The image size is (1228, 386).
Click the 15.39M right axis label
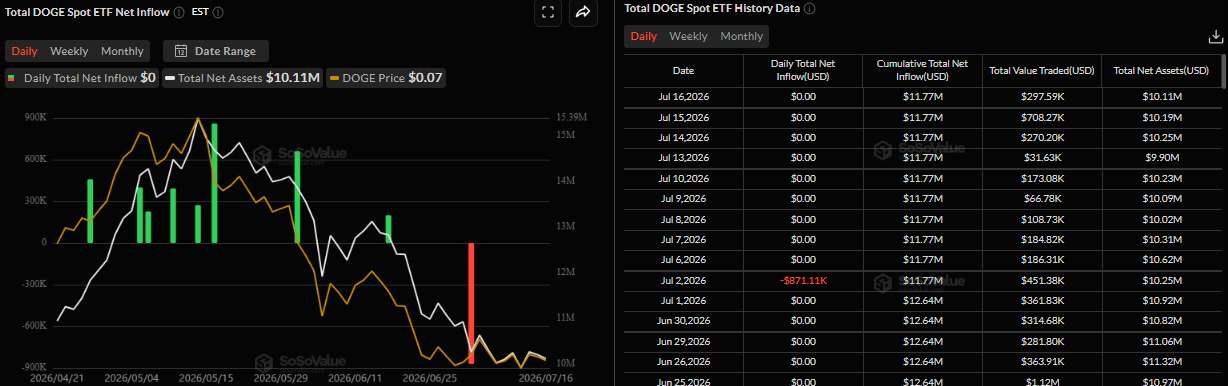(x=570, y=118)
